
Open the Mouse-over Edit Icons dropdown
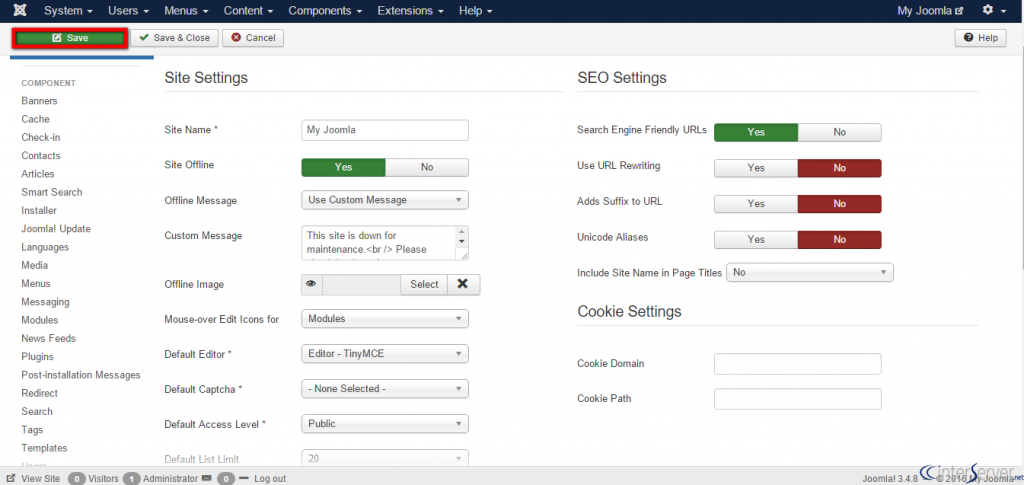coord(385,319)
